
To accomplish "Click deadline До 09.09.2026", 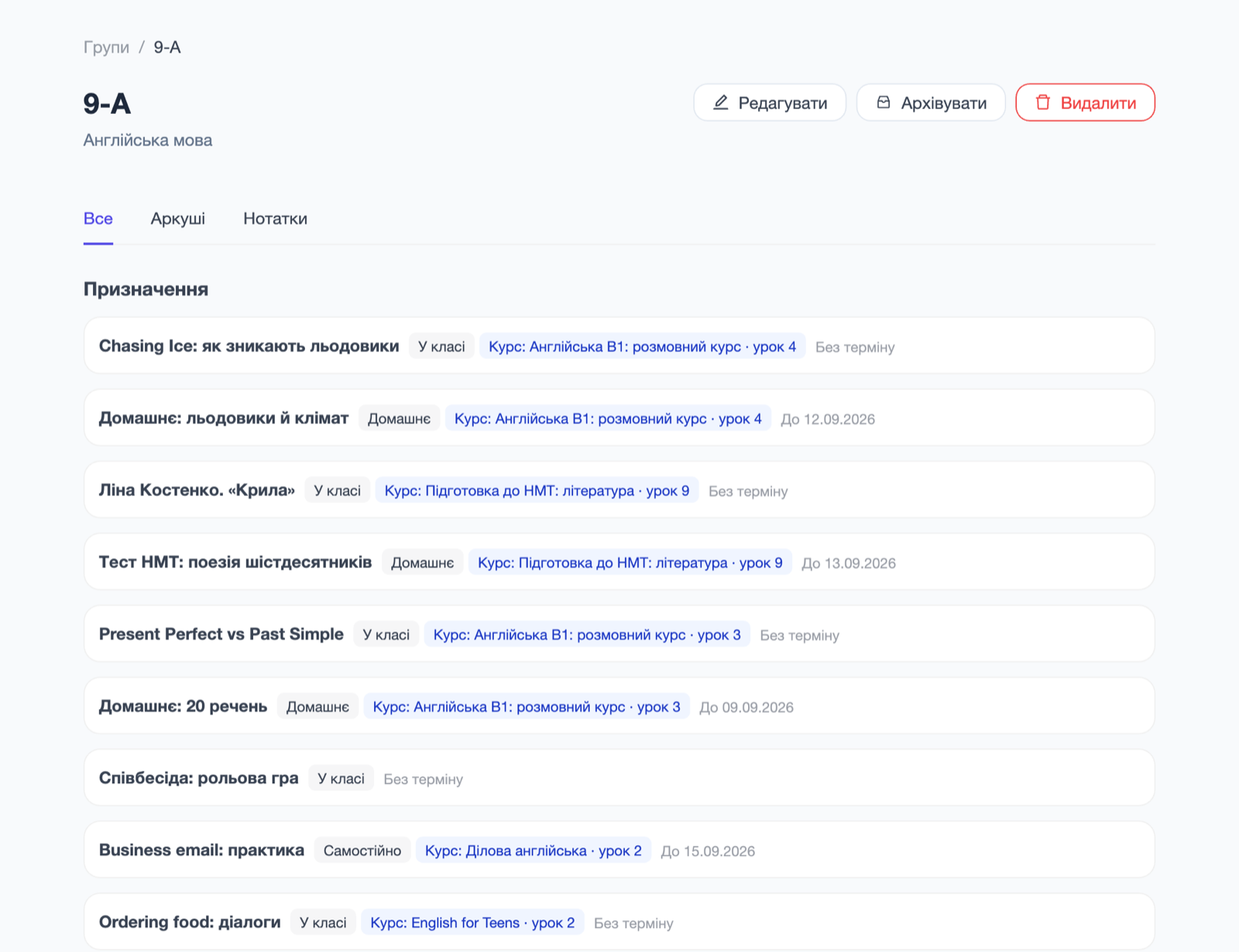I will tap(746, 707).
